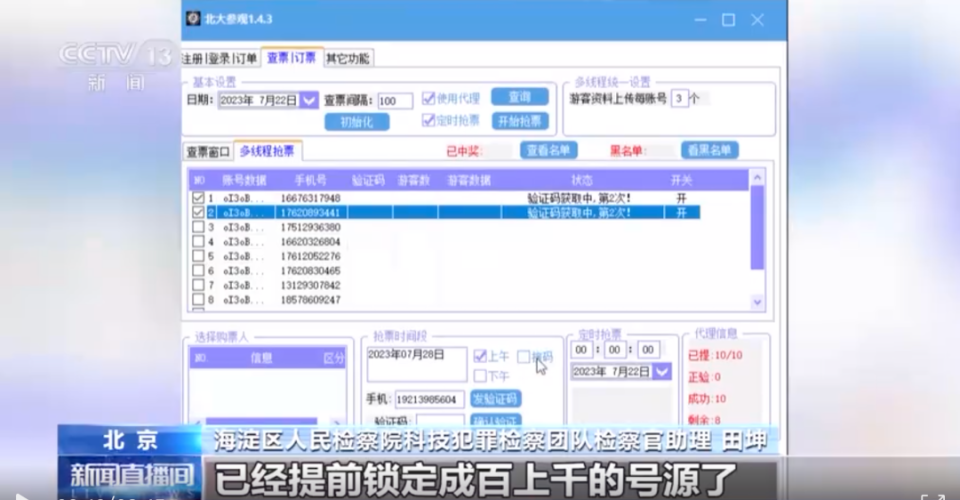Check account row 6 checkbox (17620830465)
This screenshot has width=960, height=500.
pos(198,271)
